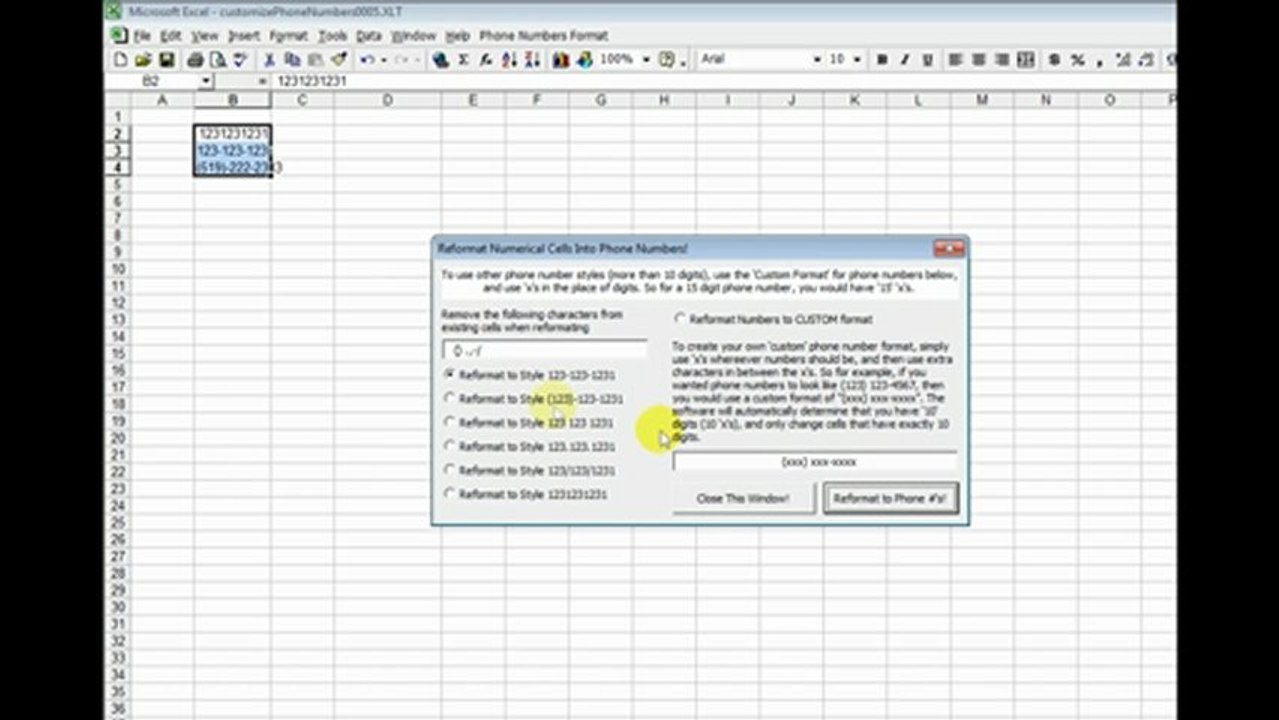
Task: Align cell text right
Action: pyautogui.click(x=1002, y=60)
